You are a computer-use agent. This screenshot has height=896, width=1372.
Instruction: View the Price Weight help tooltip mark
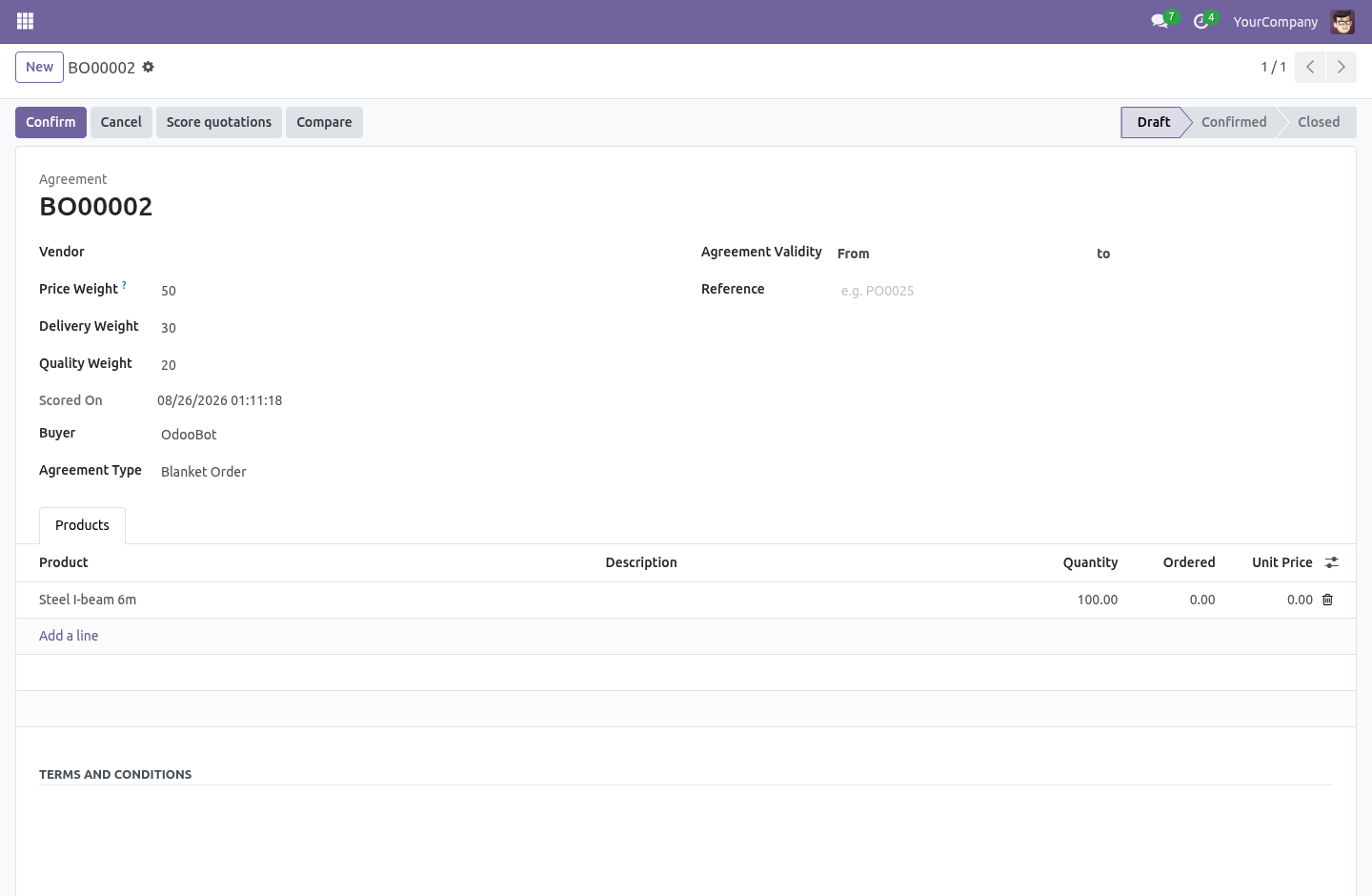coord(124,285)
